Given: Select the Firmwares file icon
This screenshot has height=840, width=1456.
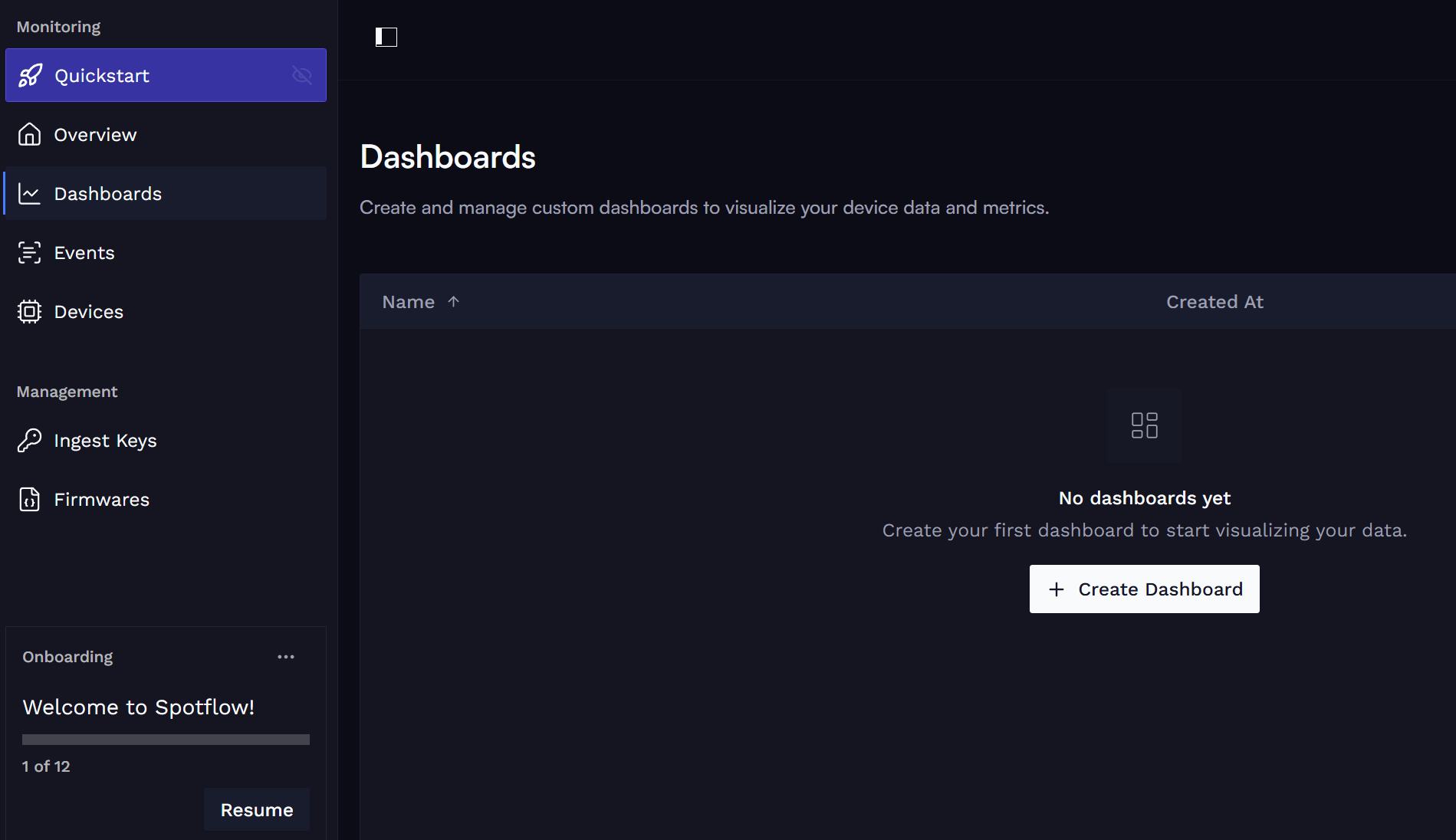Looking at the screenshot, I should point(29,499).
